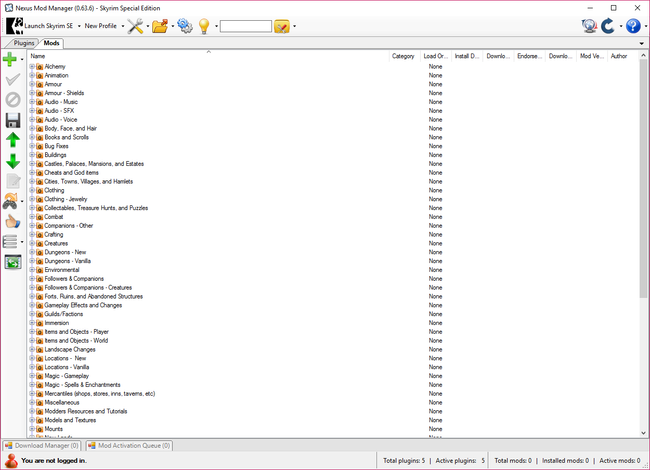Screen dimensions: 650x470
Task: Open the New Profile dropdown
Action: [x=103, y=26]
